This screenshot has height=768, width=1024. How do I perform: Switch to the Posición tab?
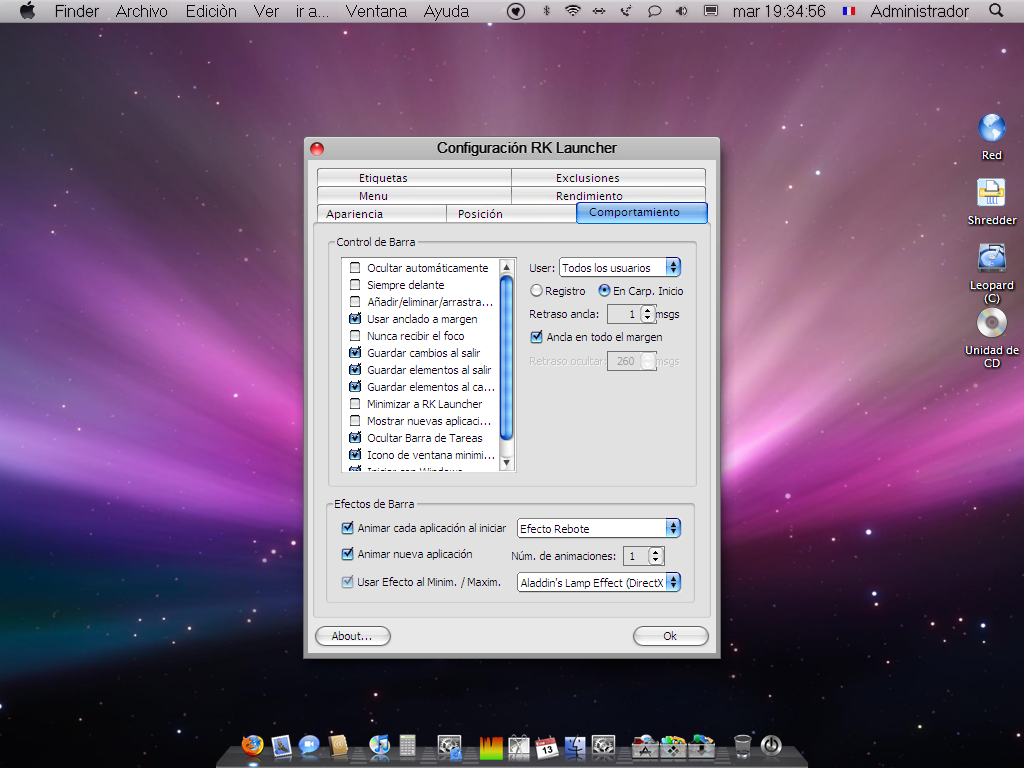[511, 214]
